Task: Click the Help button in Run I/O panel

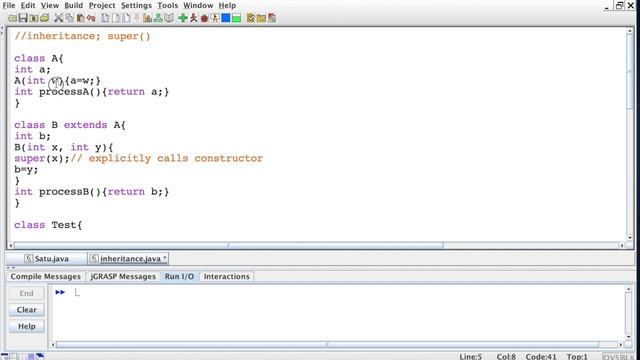Action: click(x=27, y=326)
